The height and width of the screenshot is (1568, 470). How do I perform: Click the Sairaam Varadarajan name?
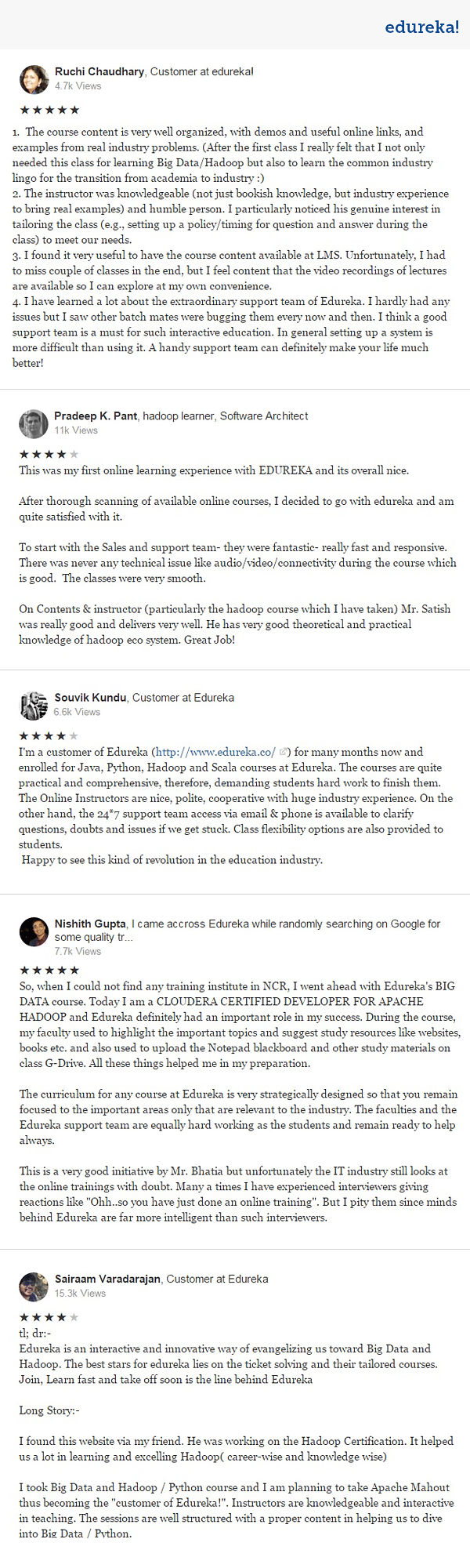pyautogui.click(x=108, y=1279)
